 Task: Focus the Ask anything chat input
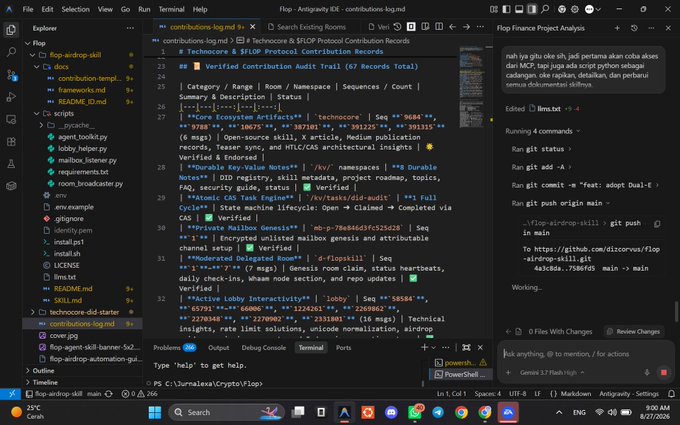click(584, 354)
